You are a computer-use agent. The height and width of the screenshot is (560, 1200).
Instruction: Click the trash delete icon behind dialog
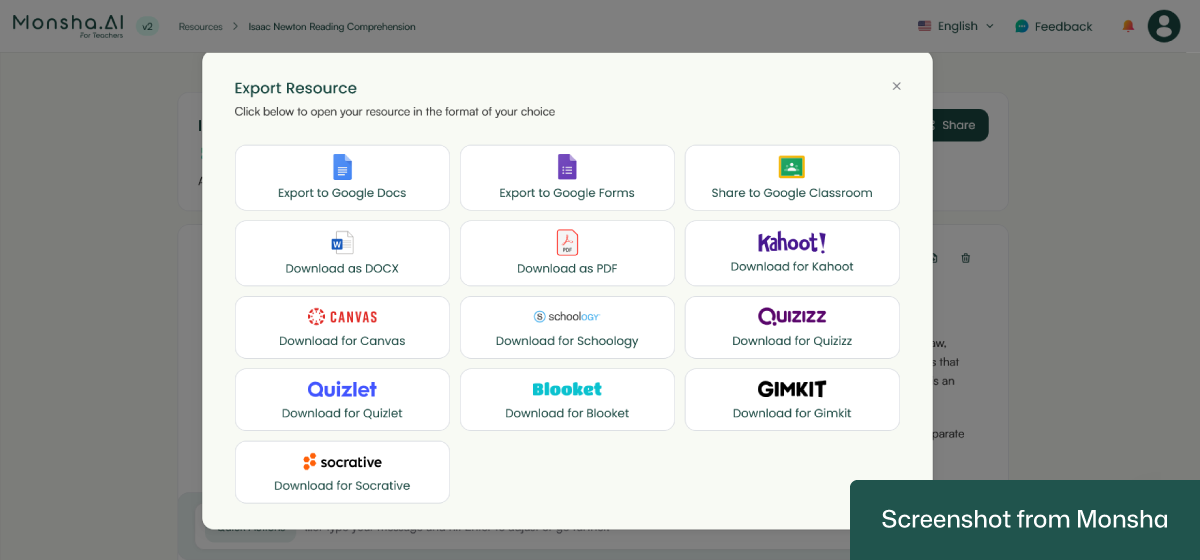pyautogui.click(x=965, y=258)
